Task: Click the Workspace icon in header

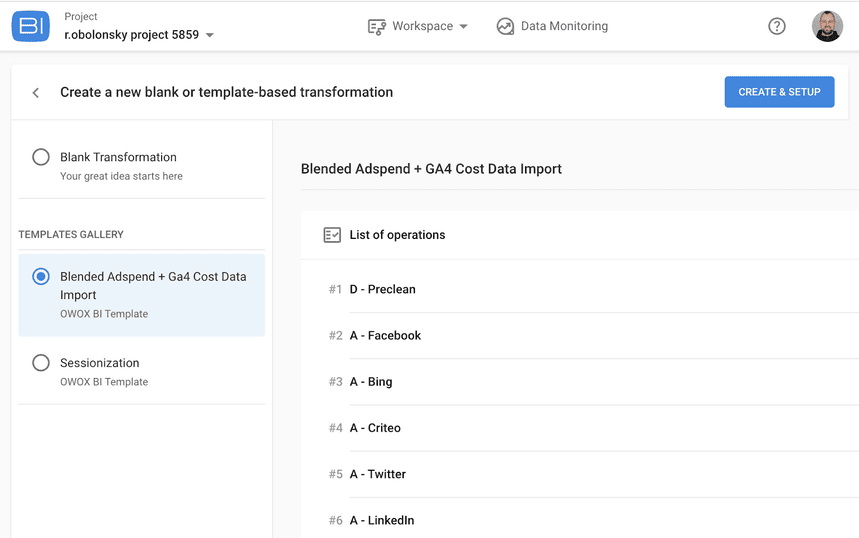Action: [377, 27]
